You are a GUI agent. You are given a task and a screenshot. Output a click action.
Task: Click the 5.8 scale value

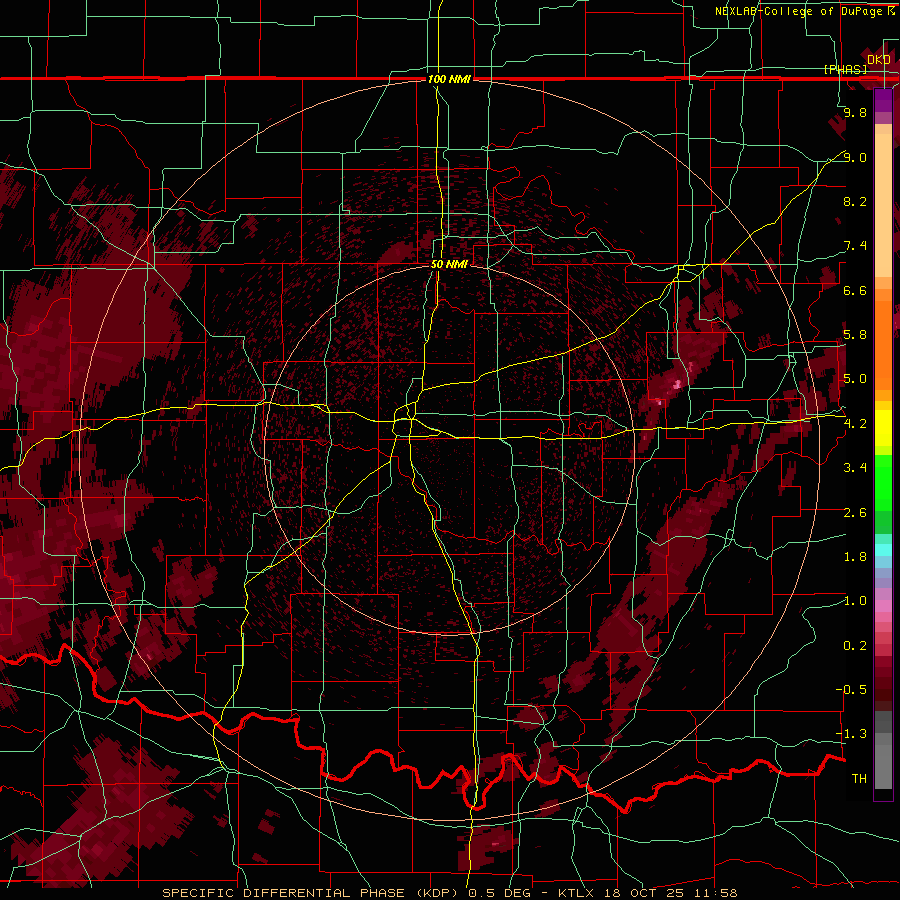tap(855, 335)
